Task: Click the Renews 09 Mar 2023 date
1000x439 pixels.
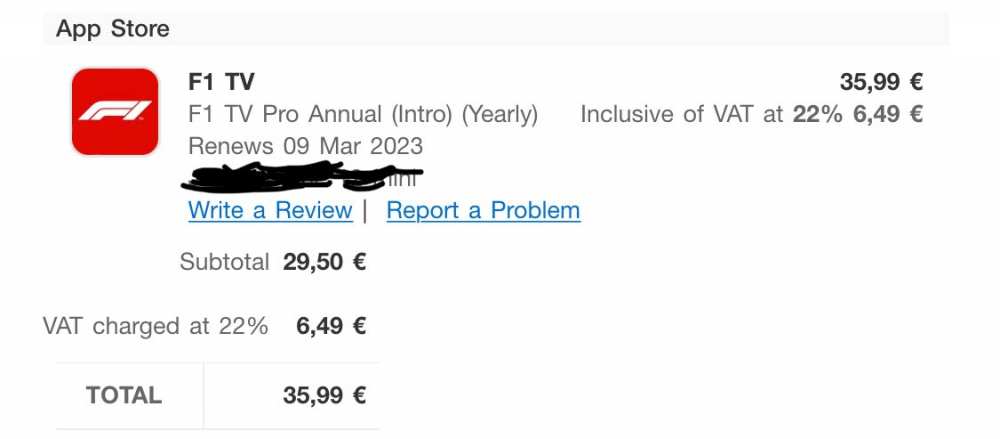Action: (x=305, y=146)
